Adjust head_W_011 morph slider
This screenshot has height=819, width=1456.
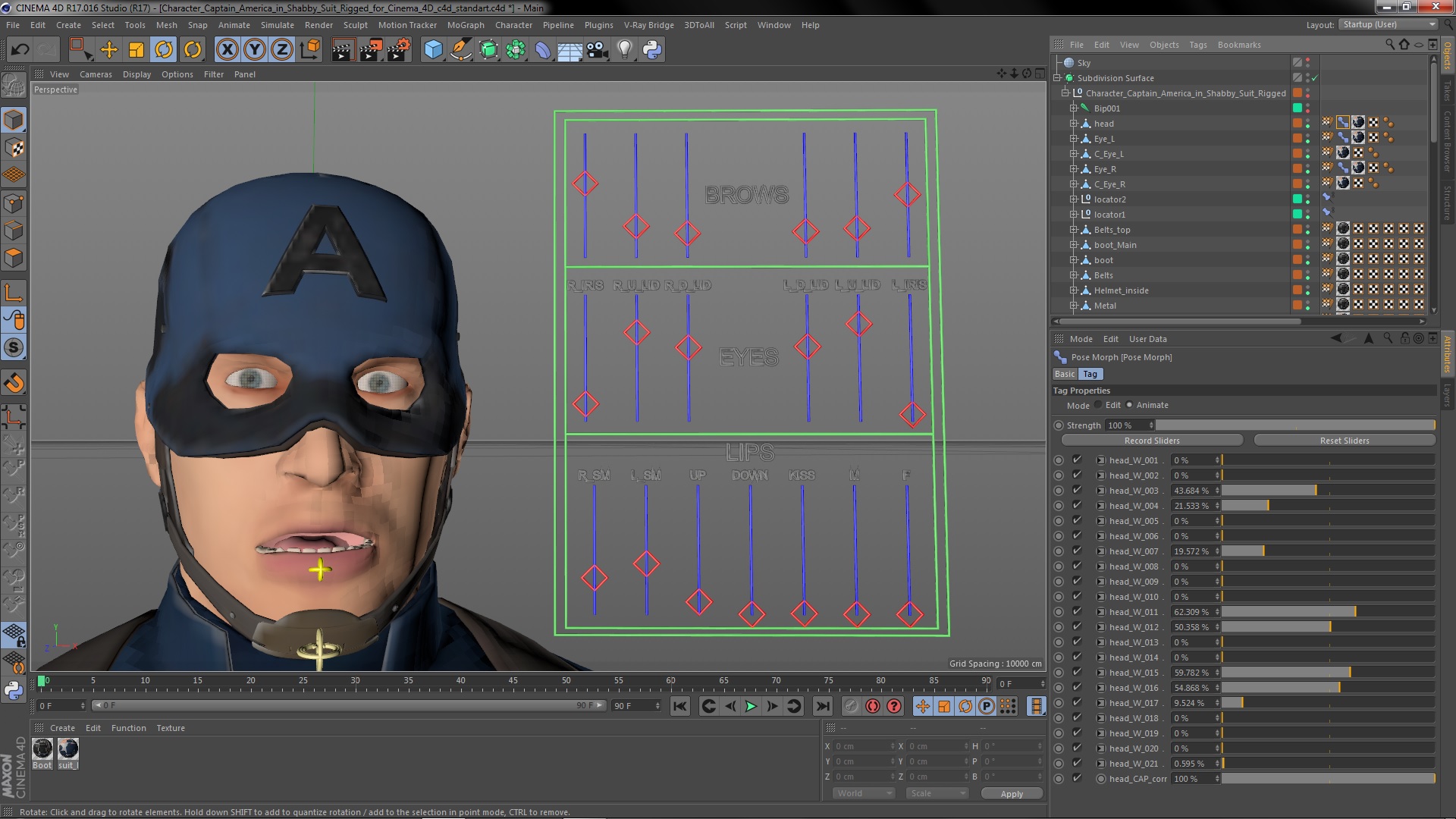tap(1328, 612)
